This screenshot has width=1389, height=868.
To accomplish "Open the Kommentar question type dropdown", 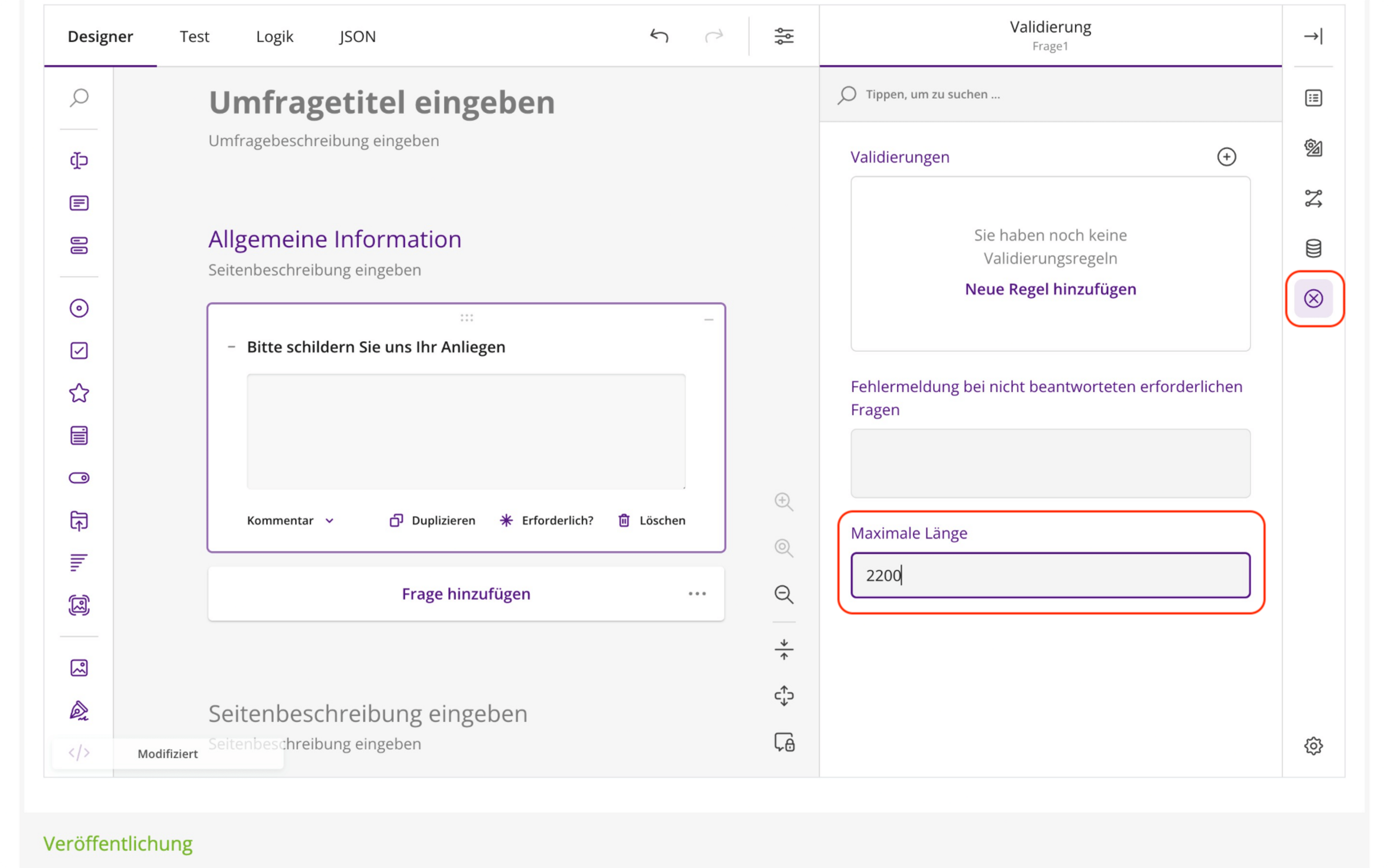I will (290, 520).
